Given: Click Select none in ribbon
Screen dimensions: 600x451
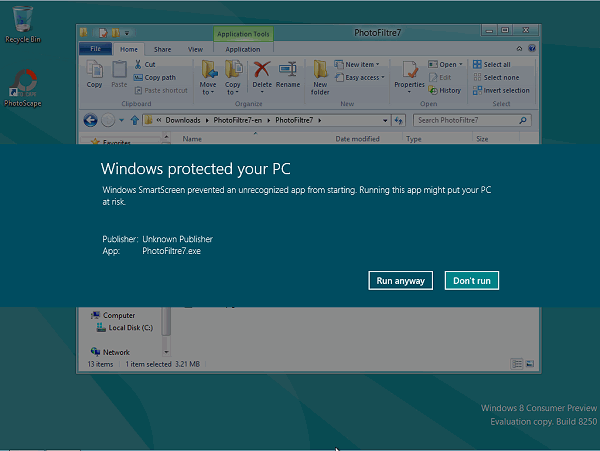Looking at the screenshot, I should pyautogui.click(x=496, y=77).
